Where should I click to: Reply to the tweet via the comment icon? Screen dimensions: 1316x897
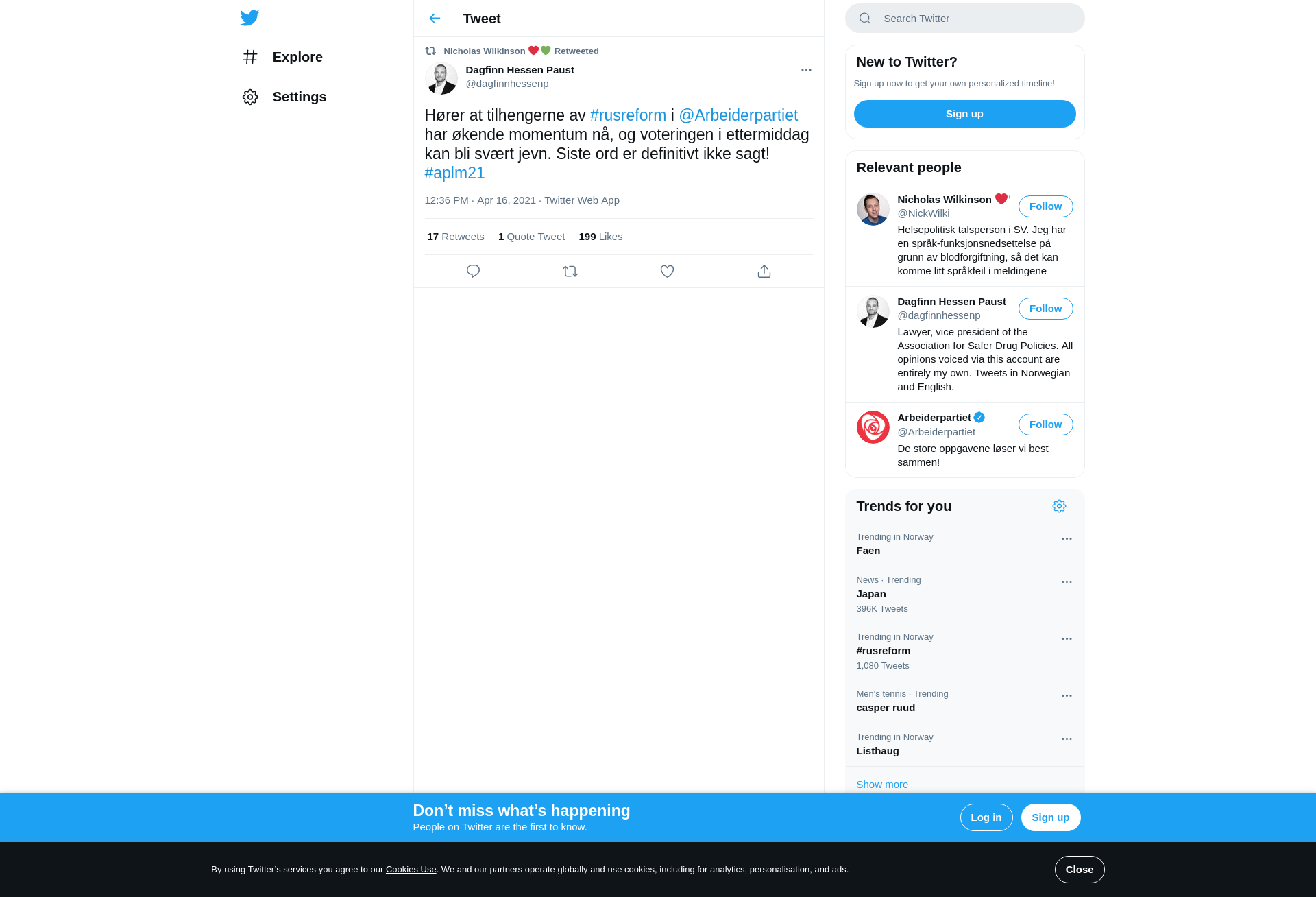click(473, 272)
